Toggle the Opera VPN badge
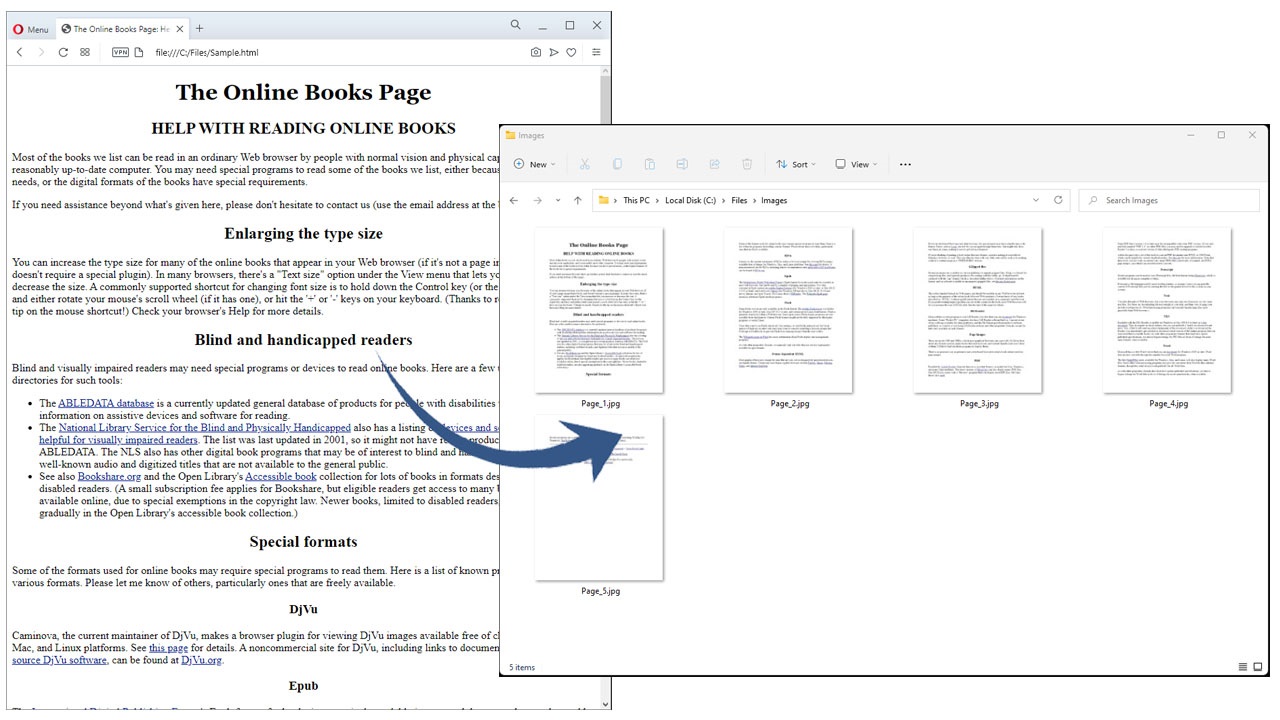Image resolution: width=1280 pixels, height=720 pixels. point(121,52)
